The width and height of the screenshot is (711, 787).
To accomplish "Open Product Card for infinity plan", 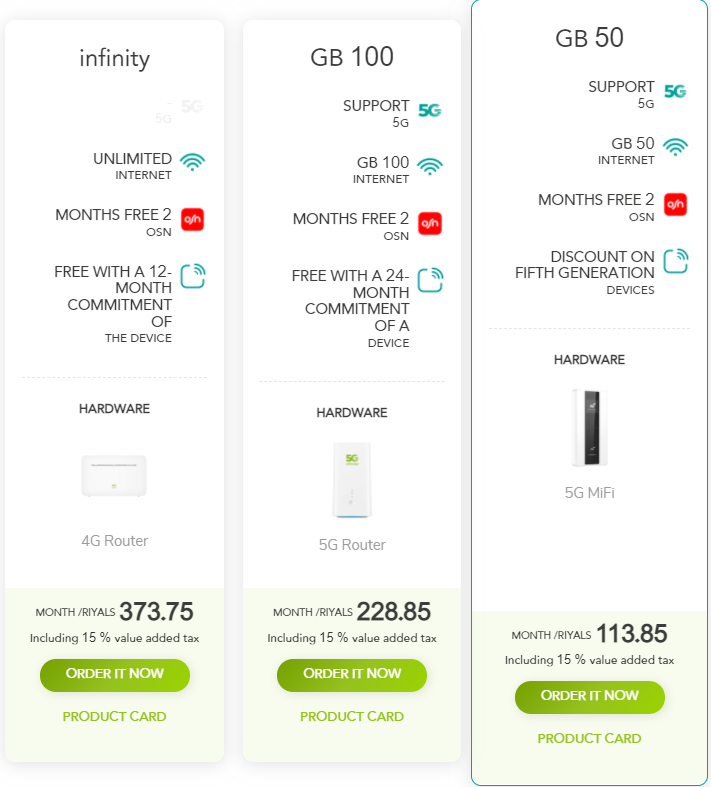I will click(114, 716).
